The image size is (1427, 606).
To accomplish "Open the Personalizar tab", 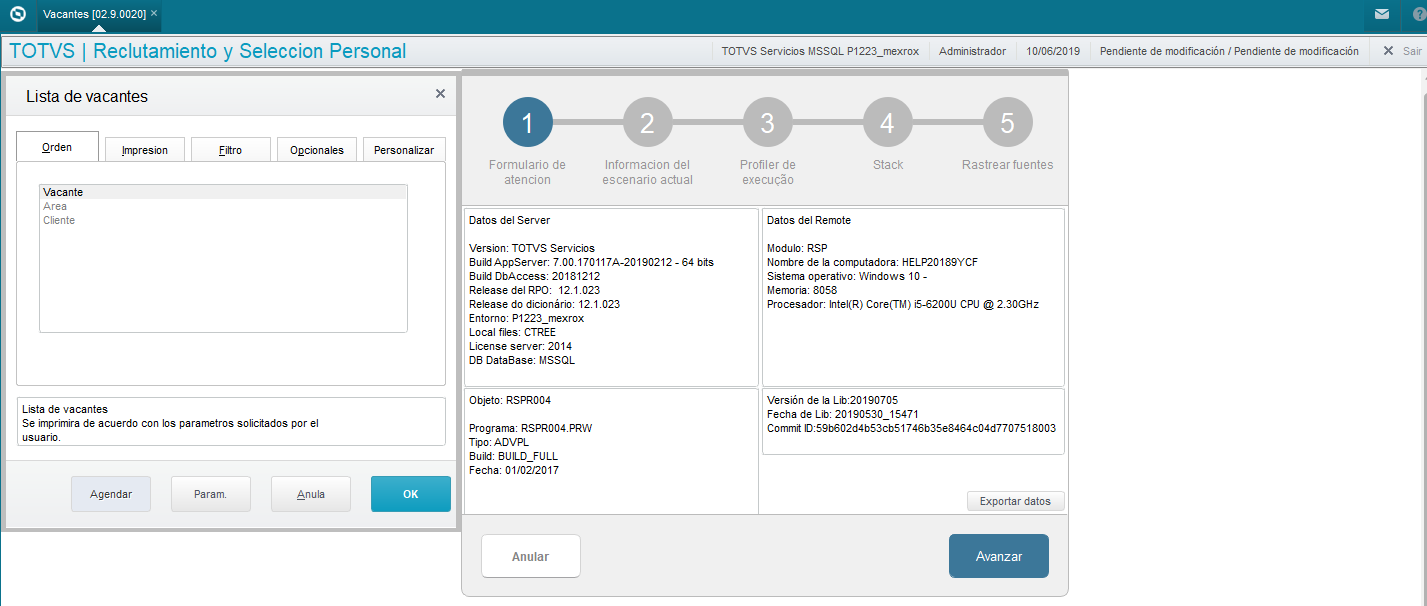I will (x=404, y=150).
